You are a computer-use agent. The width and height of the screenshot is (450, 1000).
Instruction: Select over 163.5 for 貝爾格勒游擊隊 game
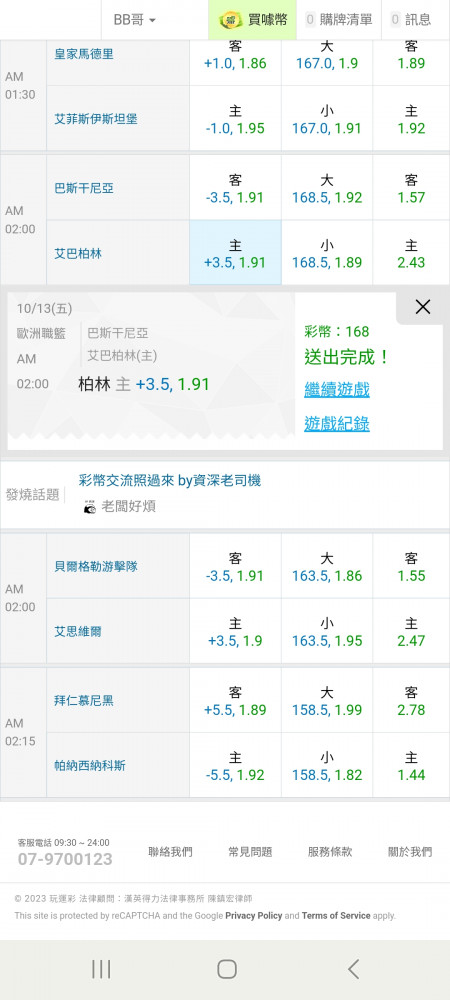coord(327,566)
